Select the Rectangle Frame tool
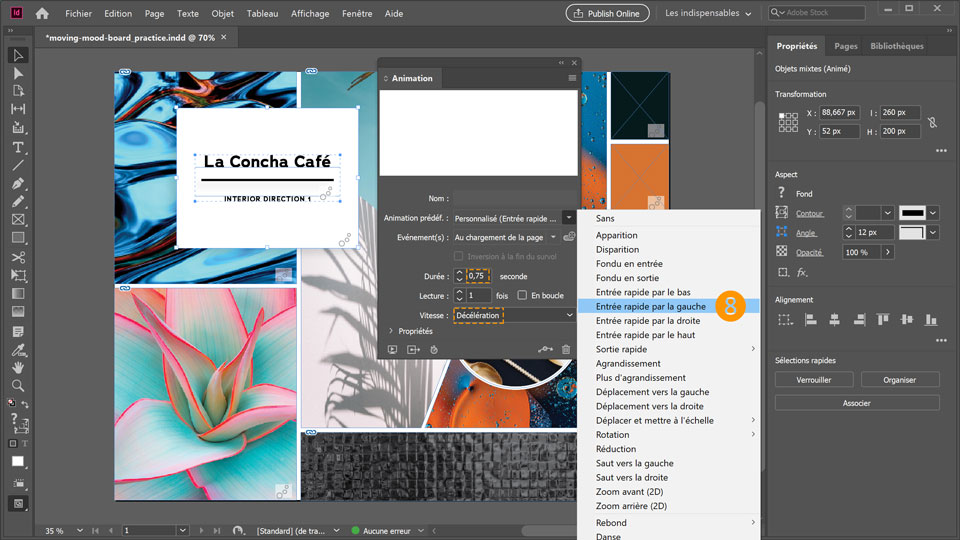 (18, 220)
